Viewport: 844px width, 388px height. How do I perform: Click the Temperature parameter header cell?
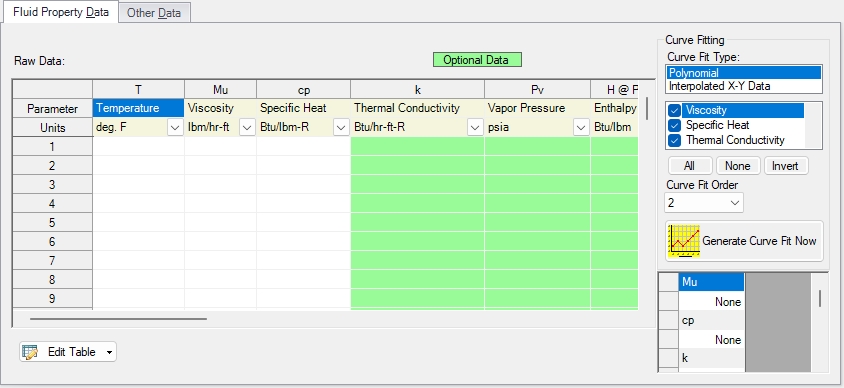[x=139, y=108]
